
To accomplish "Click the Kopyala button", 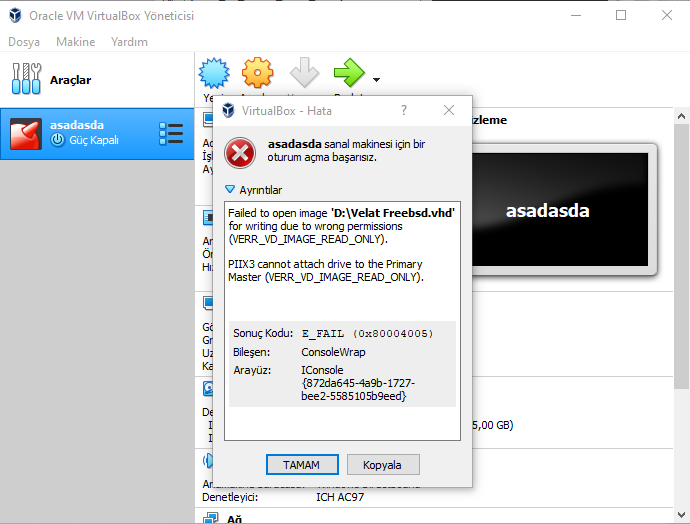I will [383, 465].
